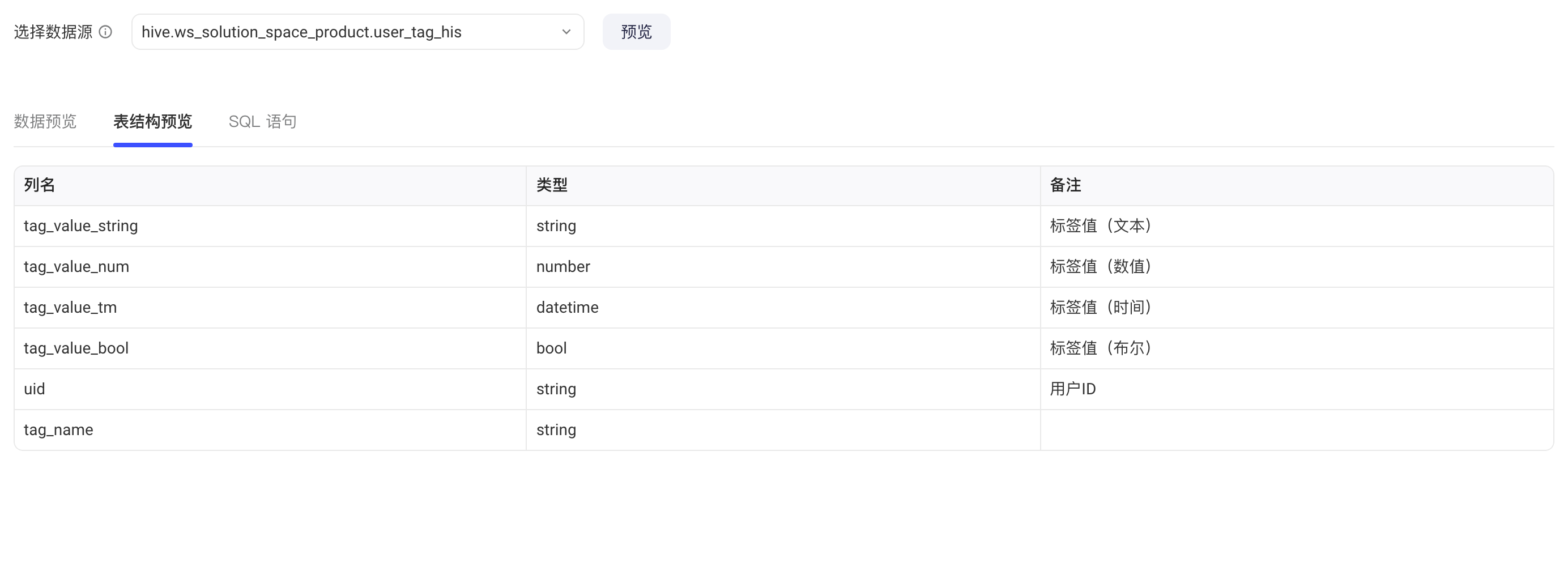Click the 用户ID remark cell
1568x562 pixels.
(x=1297, y=389)
